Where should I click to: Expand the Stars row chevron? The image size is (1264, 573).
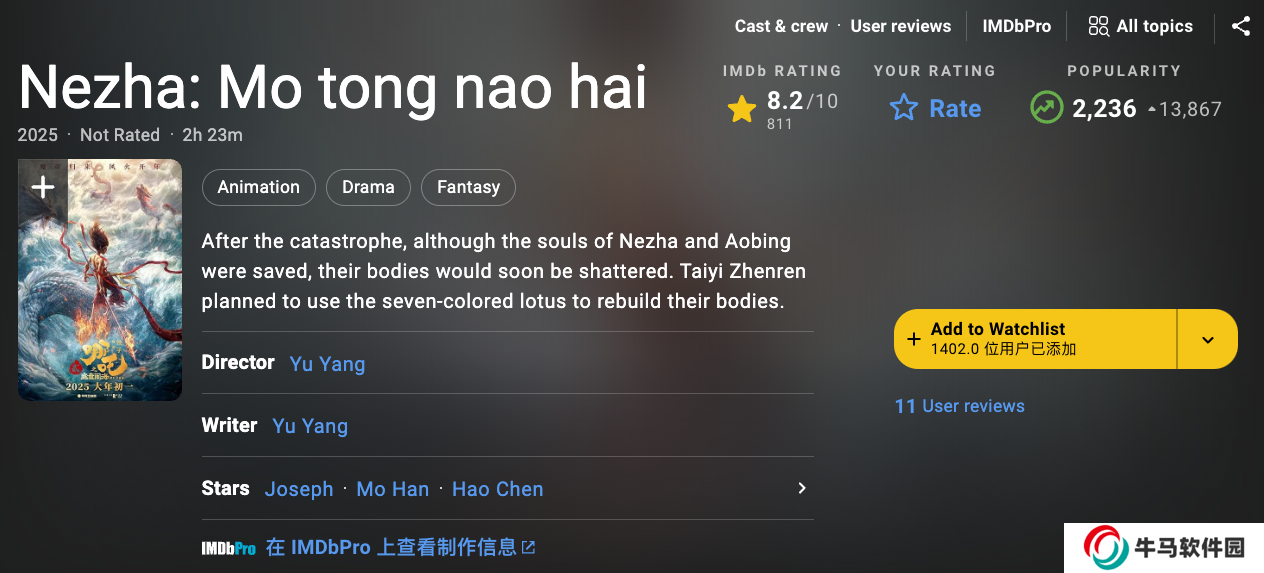pos(801,488)
